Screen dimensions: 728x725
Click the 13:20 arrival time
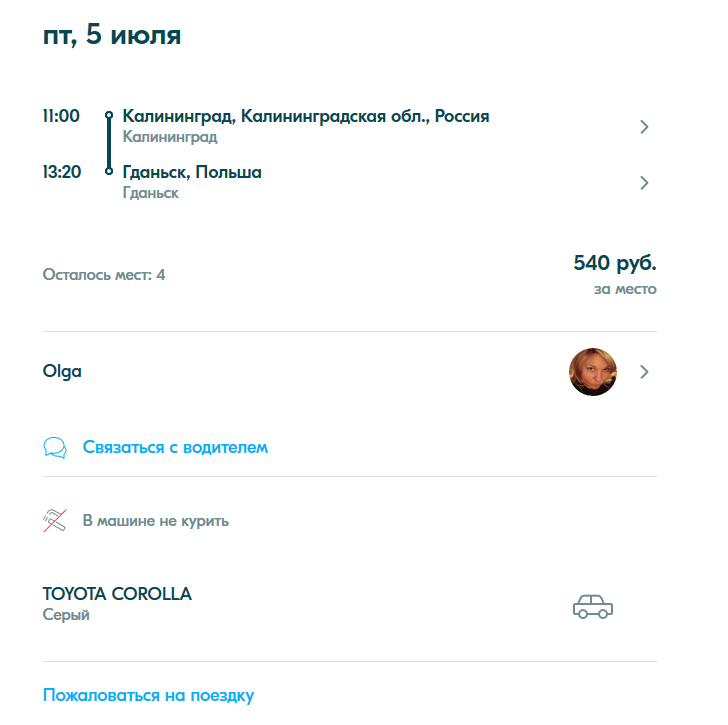[x=62, y=172]
